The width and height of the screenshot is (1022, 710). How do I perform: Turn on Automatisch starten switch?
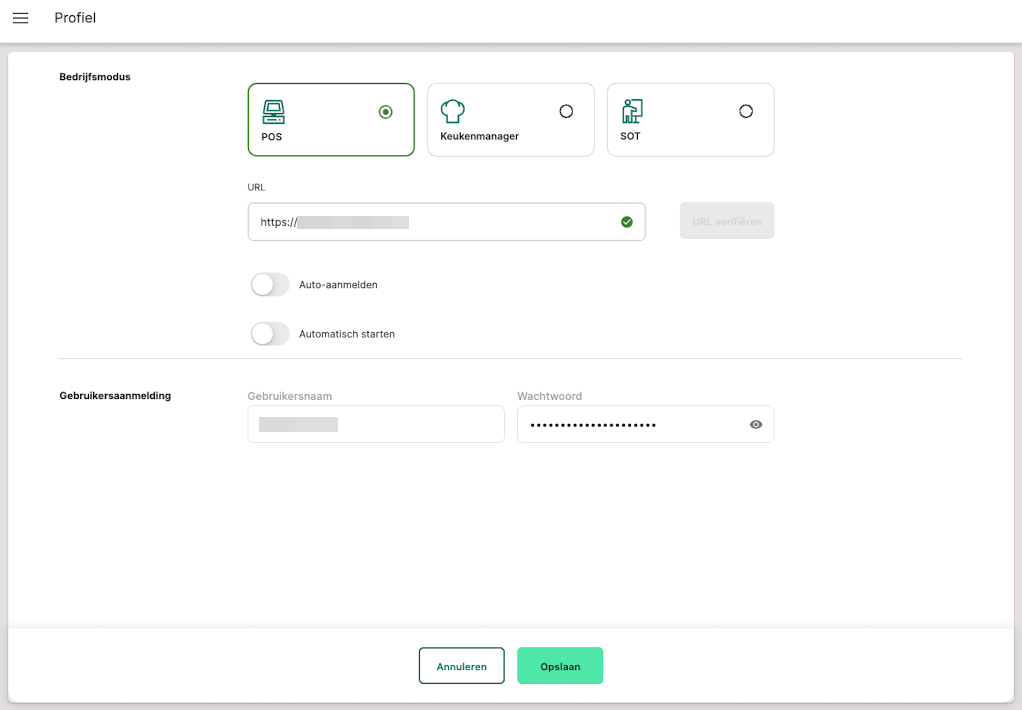[270, 334]
